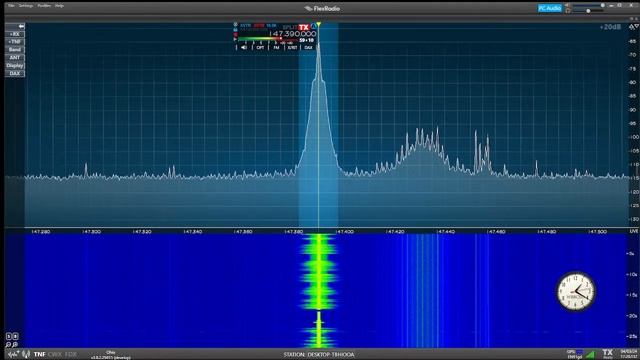This screenshot has width=640, height=360.
Task: Click the 147.300 frequency axis label
Action: click(x=91, y=231)
